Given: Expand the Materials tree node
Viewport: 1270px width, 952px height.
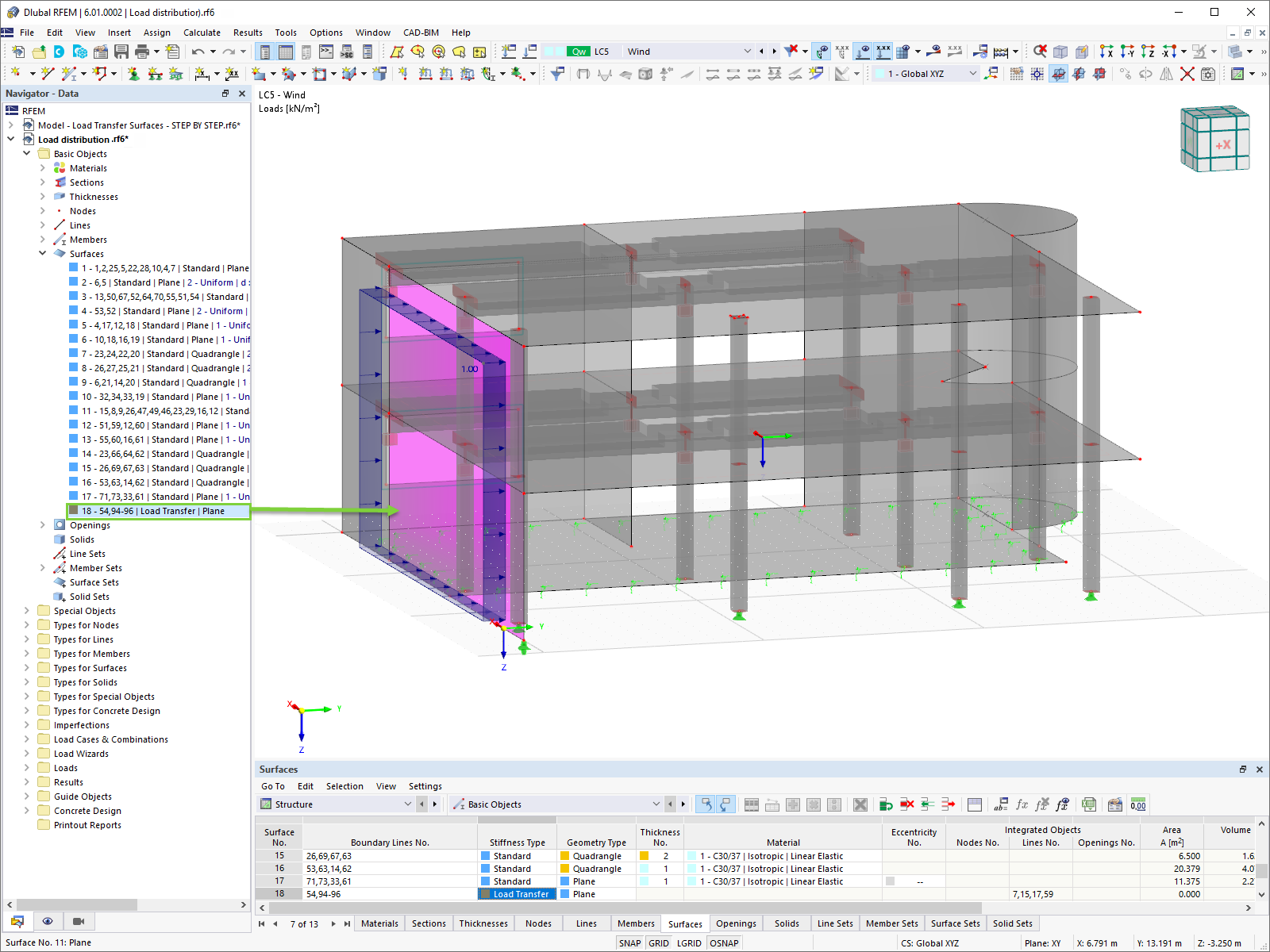Looking at the screenshot, I should point(42,168).
